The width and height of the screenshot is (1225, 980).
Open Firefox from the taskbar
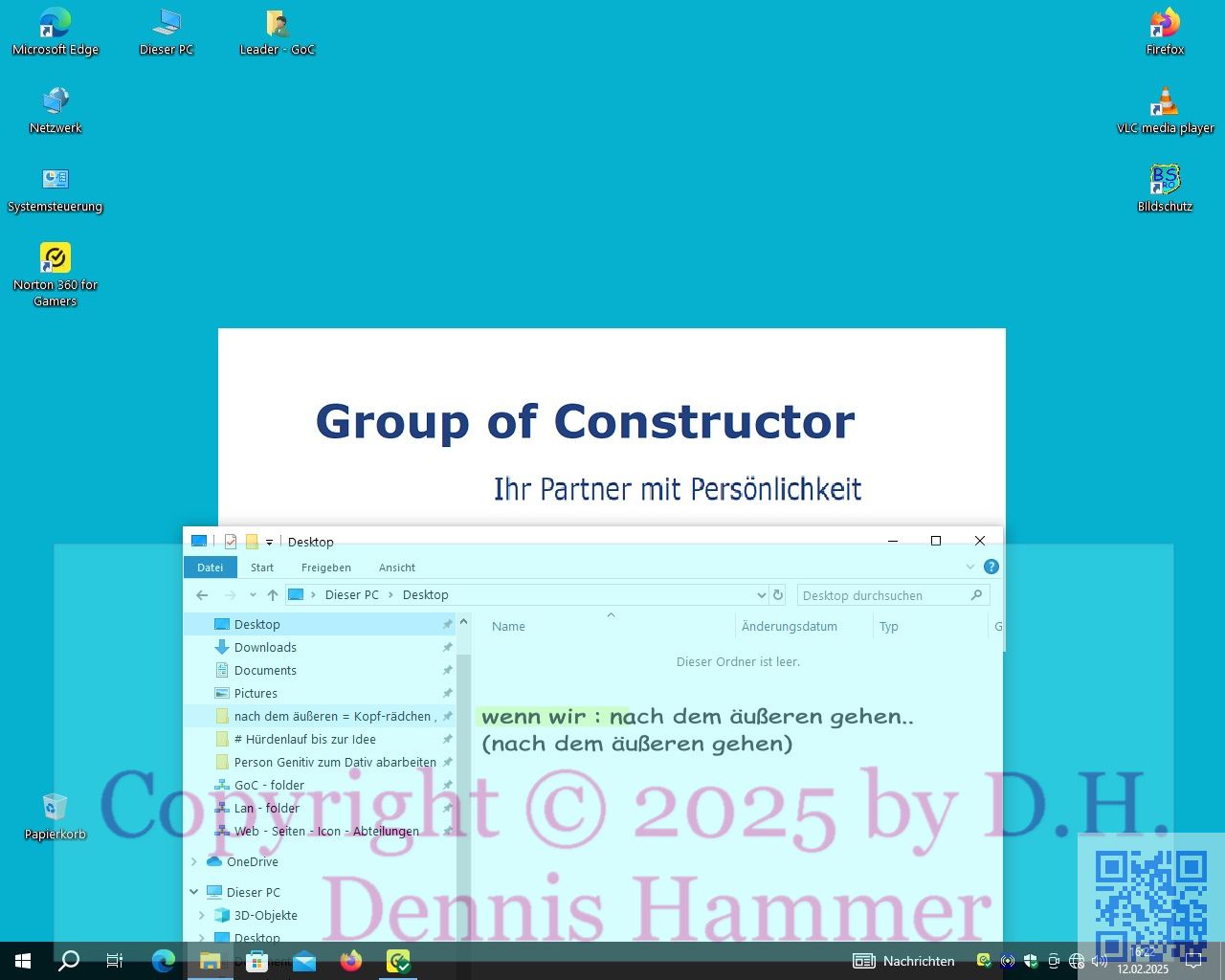(351, 961)
